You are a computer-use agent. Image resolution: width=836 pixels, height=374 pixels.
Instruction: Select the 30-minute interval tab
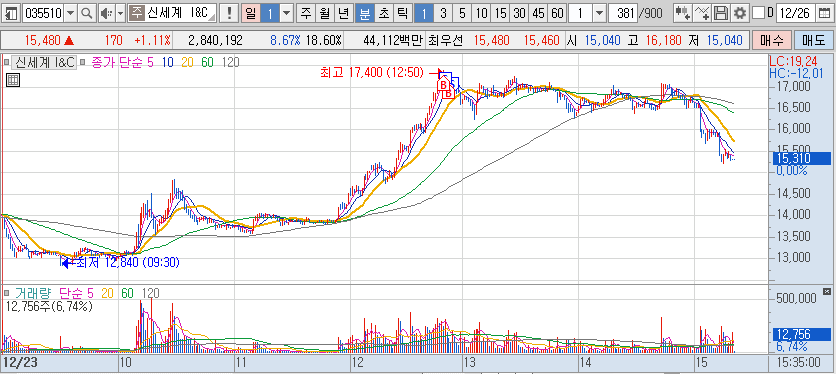(519, 13)
